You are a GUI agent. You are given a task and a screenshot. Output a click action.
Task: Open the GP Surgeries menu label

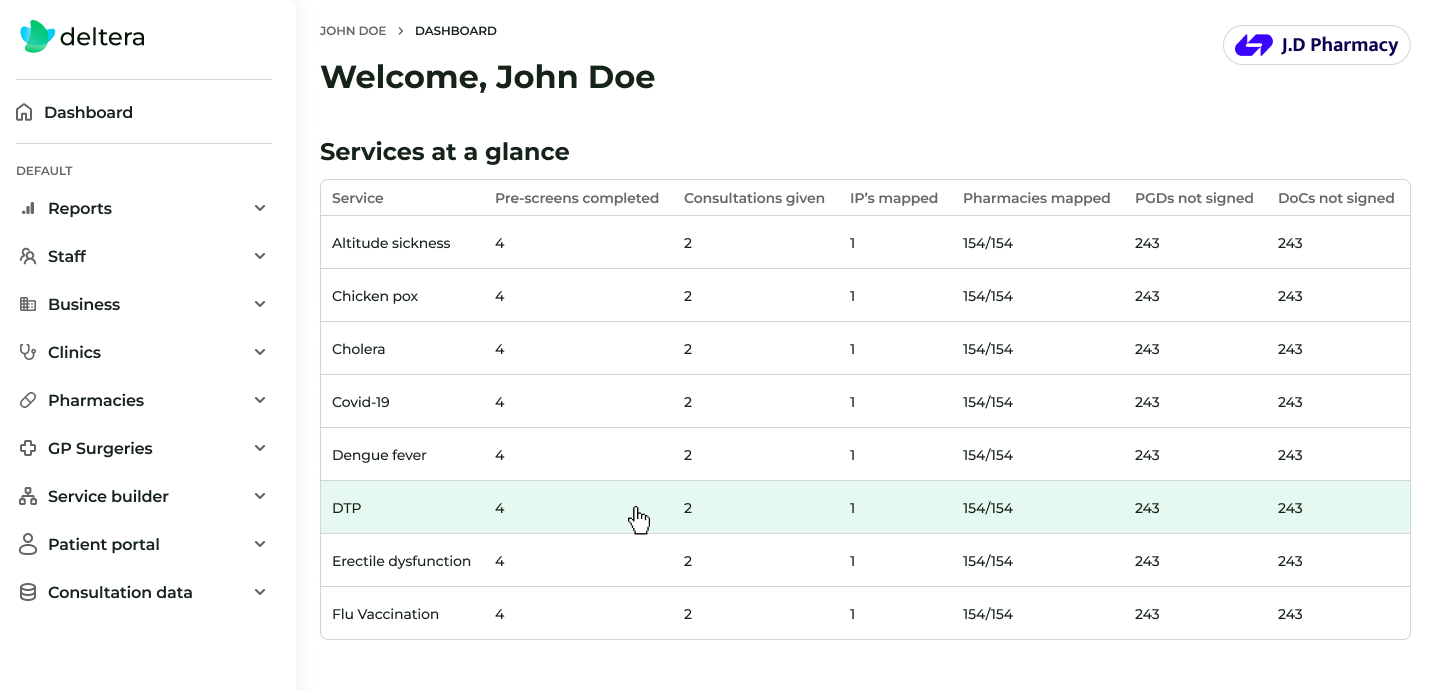point(100,448)
